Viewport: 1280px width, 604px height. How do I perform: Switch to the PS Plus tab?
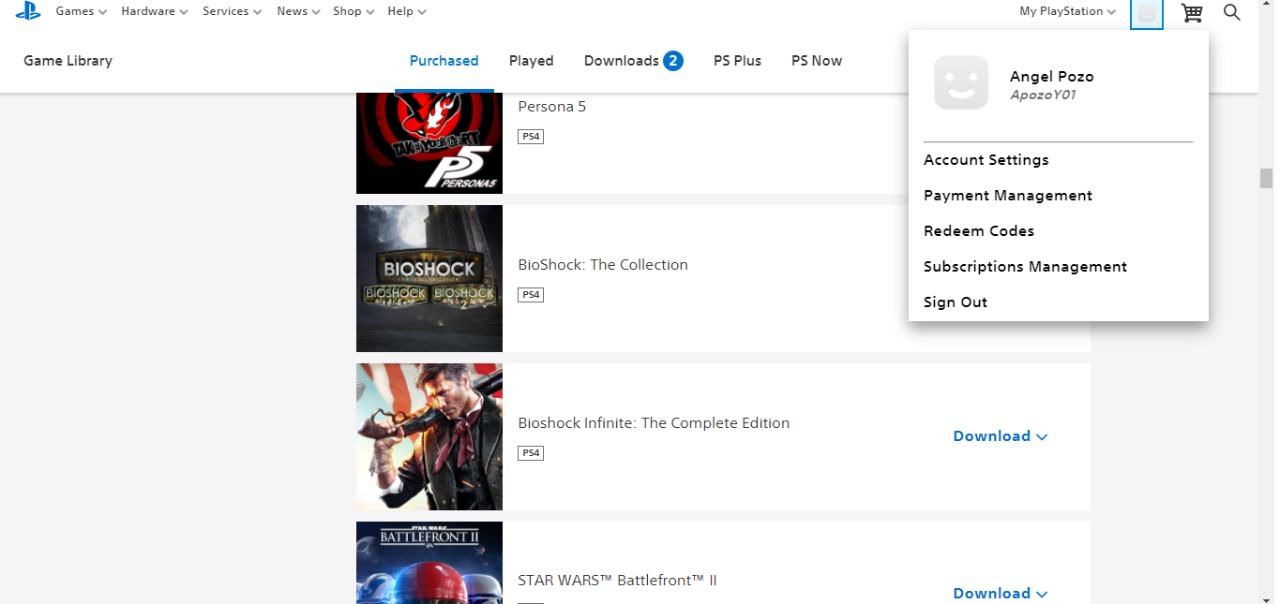tap(737, 61)
